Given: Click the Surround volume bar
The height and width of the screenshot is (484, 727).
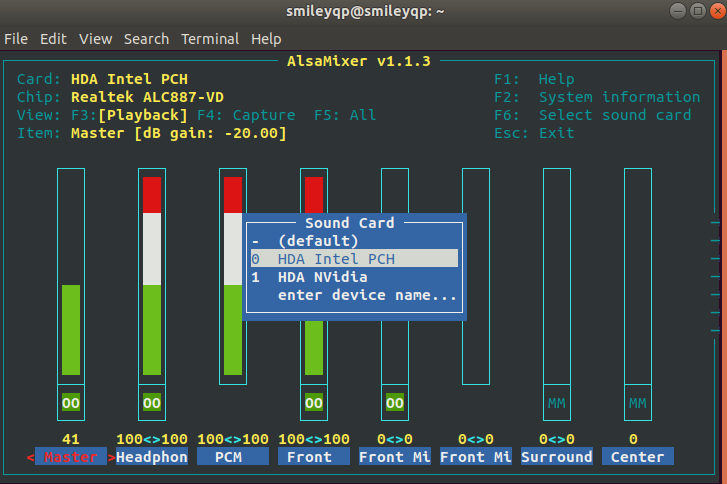Looking at the screenshot, I should tap(557, 276).
